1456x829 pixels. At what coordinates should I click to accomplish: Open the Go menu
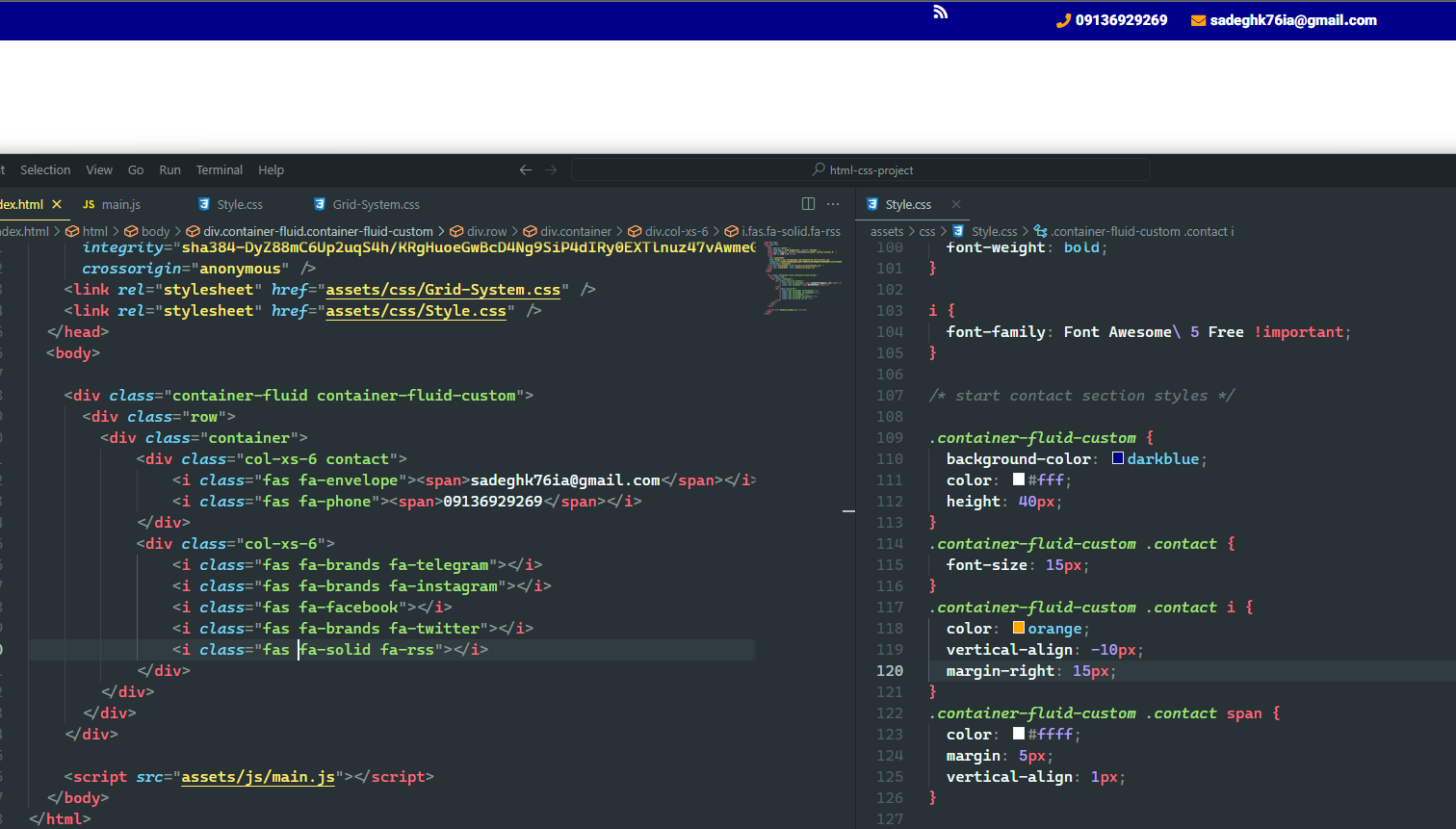(136, 170)
